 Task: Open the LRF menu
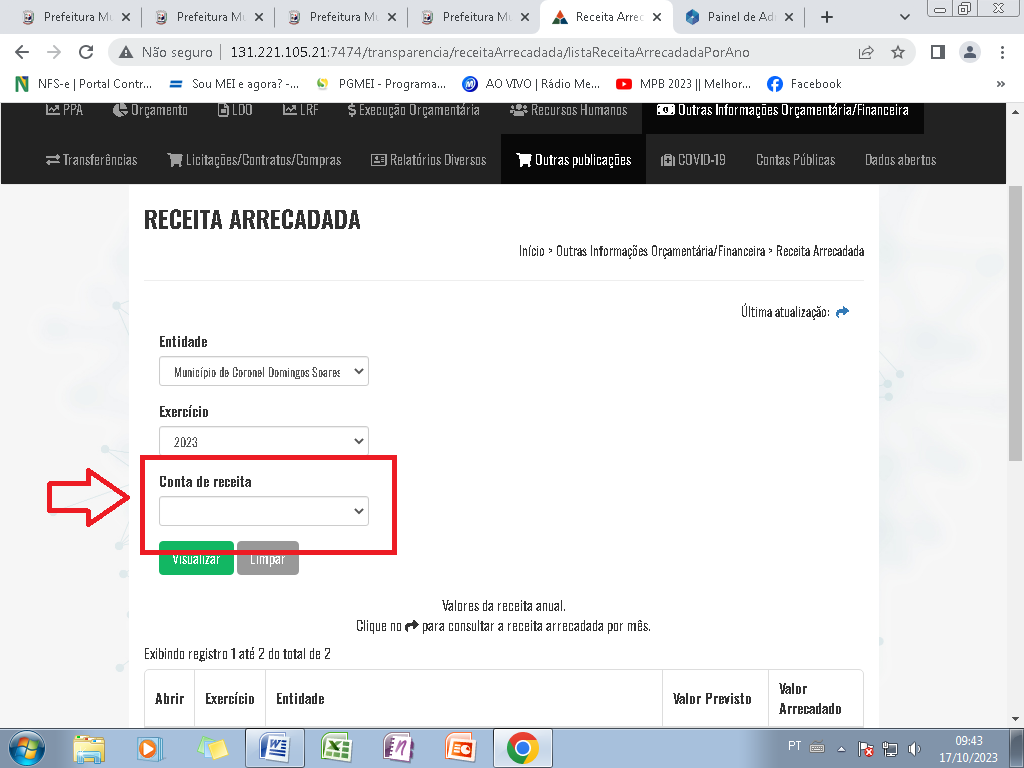pos(300,110)
